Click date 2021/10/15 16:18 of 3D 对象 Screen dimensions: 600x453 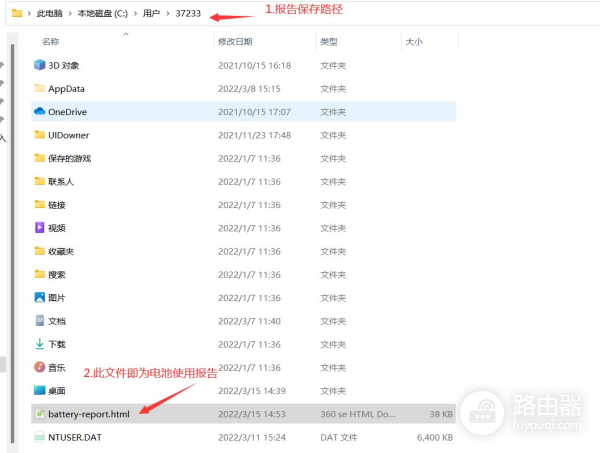254,65
